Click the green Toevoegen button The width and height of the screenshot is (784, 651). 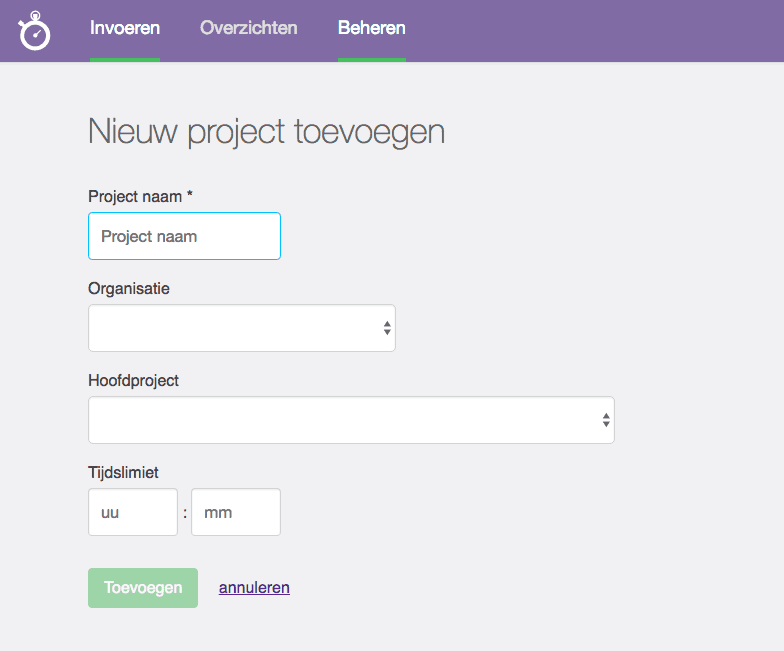point(143,588)
